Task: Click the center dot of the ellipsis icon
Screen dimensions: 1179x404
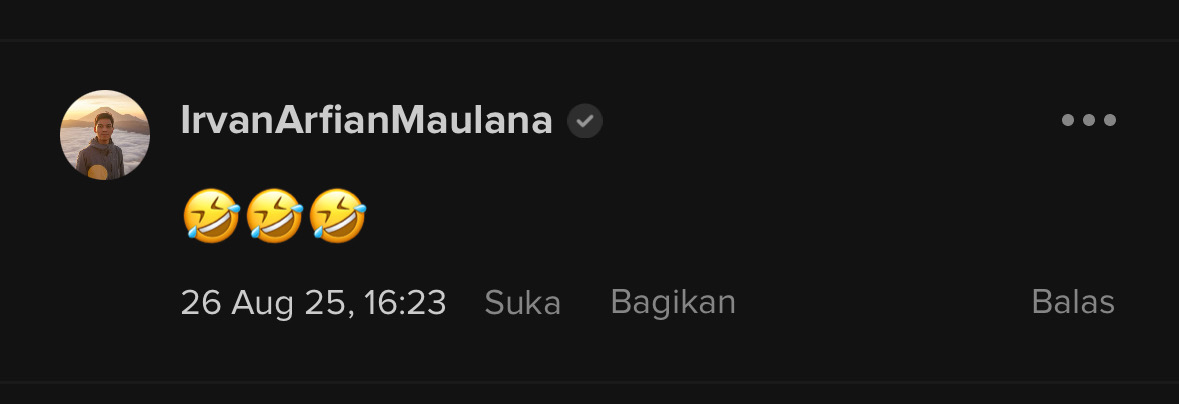Action: [x=1088, y=120]
